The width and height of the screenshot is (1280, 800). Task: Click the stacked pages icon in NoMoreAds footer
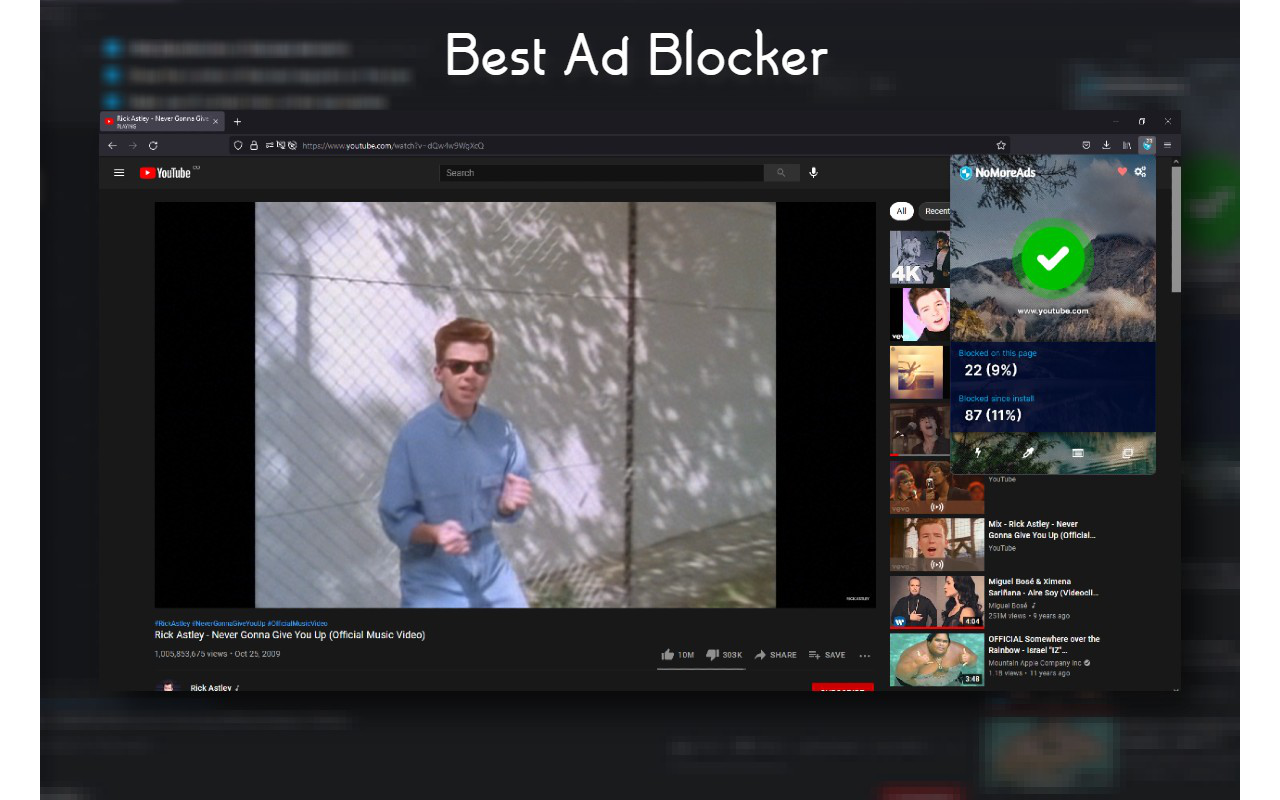point(1127,453)
